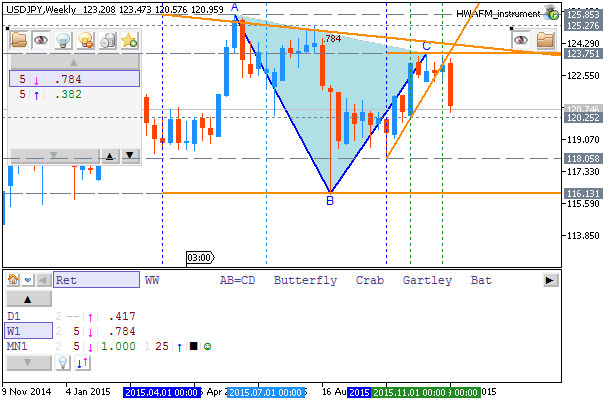Click the 123.751 price label
The image size is (614, 403).
click(583, 54)
